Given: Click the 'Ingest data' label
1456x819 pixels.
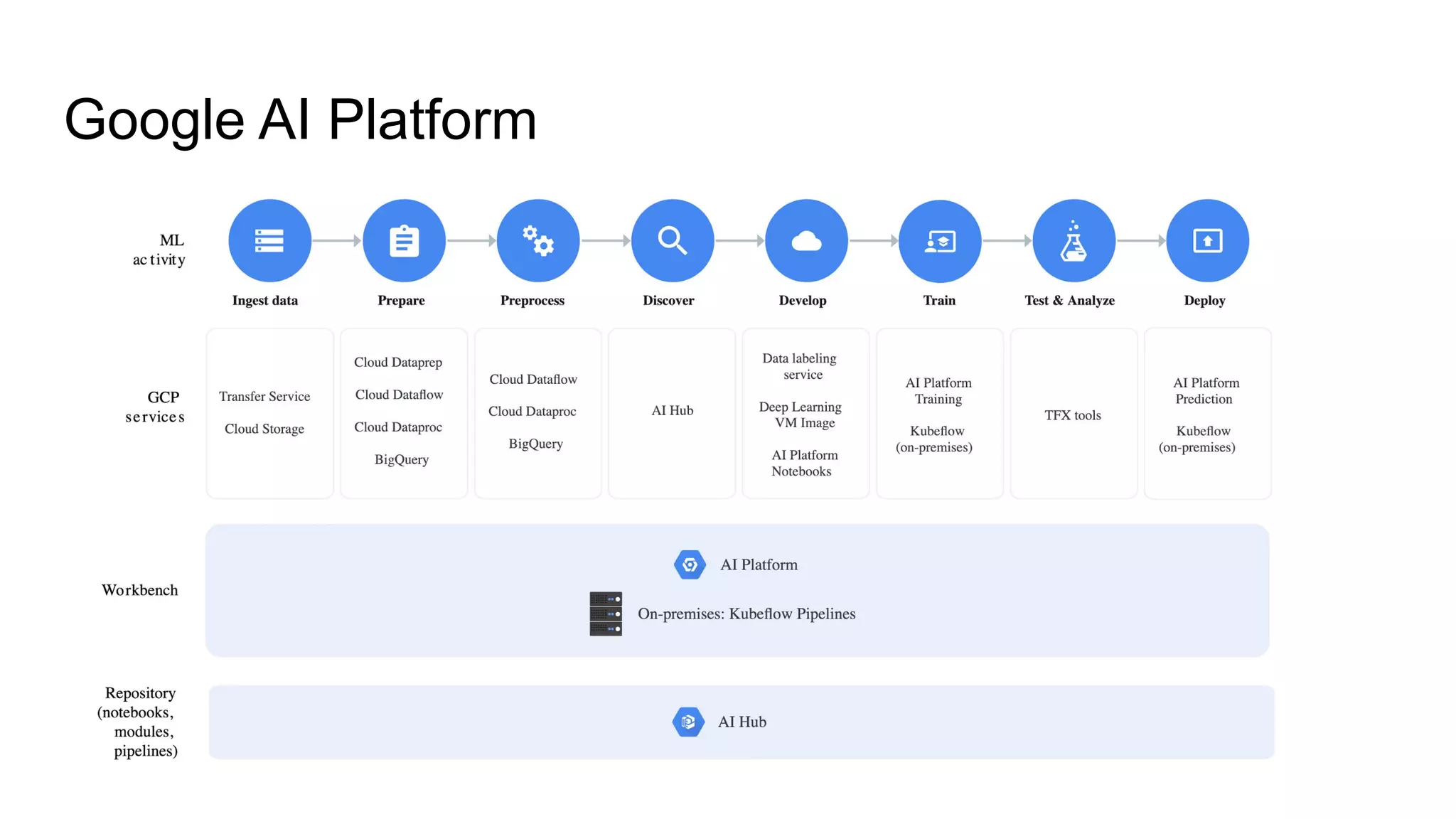Looking at the screenshot, I should 265,301.
